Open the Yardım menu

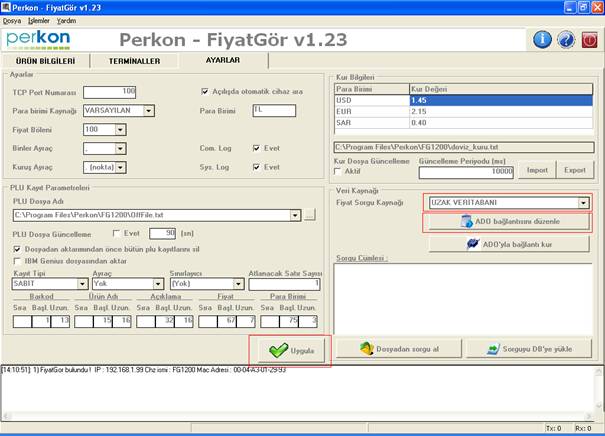[66, 21]
